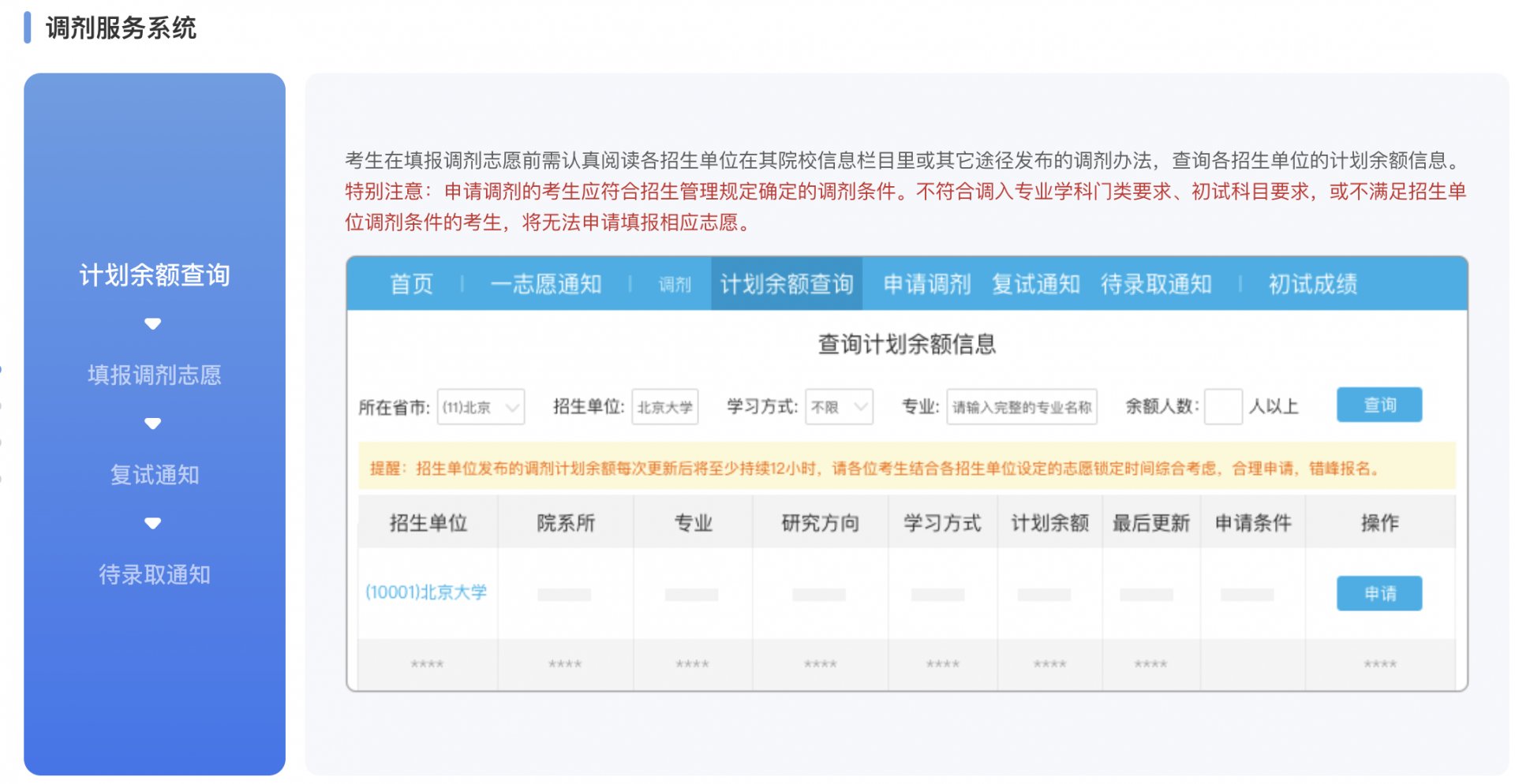Click the 计划余额 column header

coord(1050,523)
